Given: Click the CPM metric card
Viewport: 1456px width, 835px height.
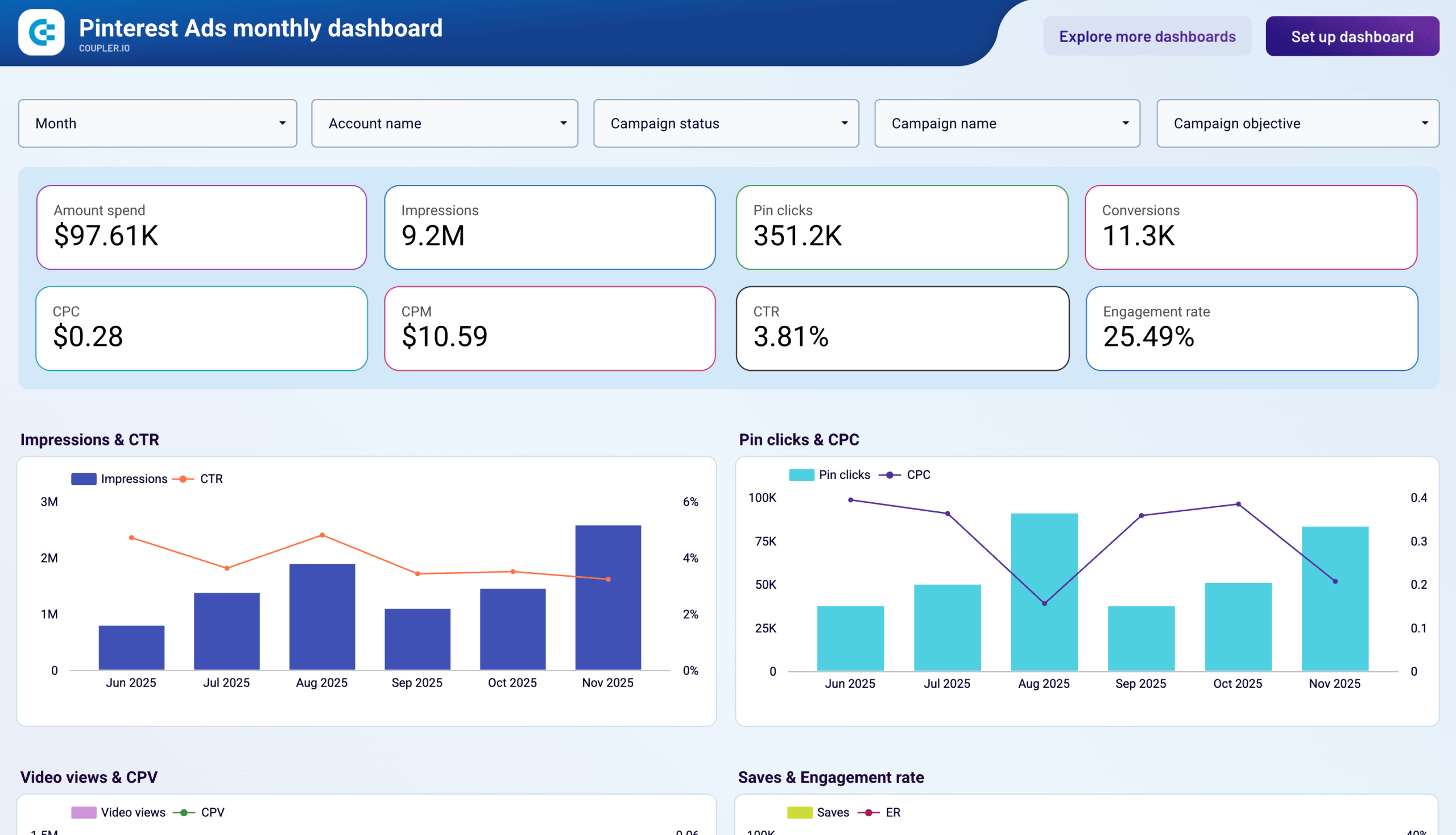Looking at the screenshot, I should (x=549, y=328).
